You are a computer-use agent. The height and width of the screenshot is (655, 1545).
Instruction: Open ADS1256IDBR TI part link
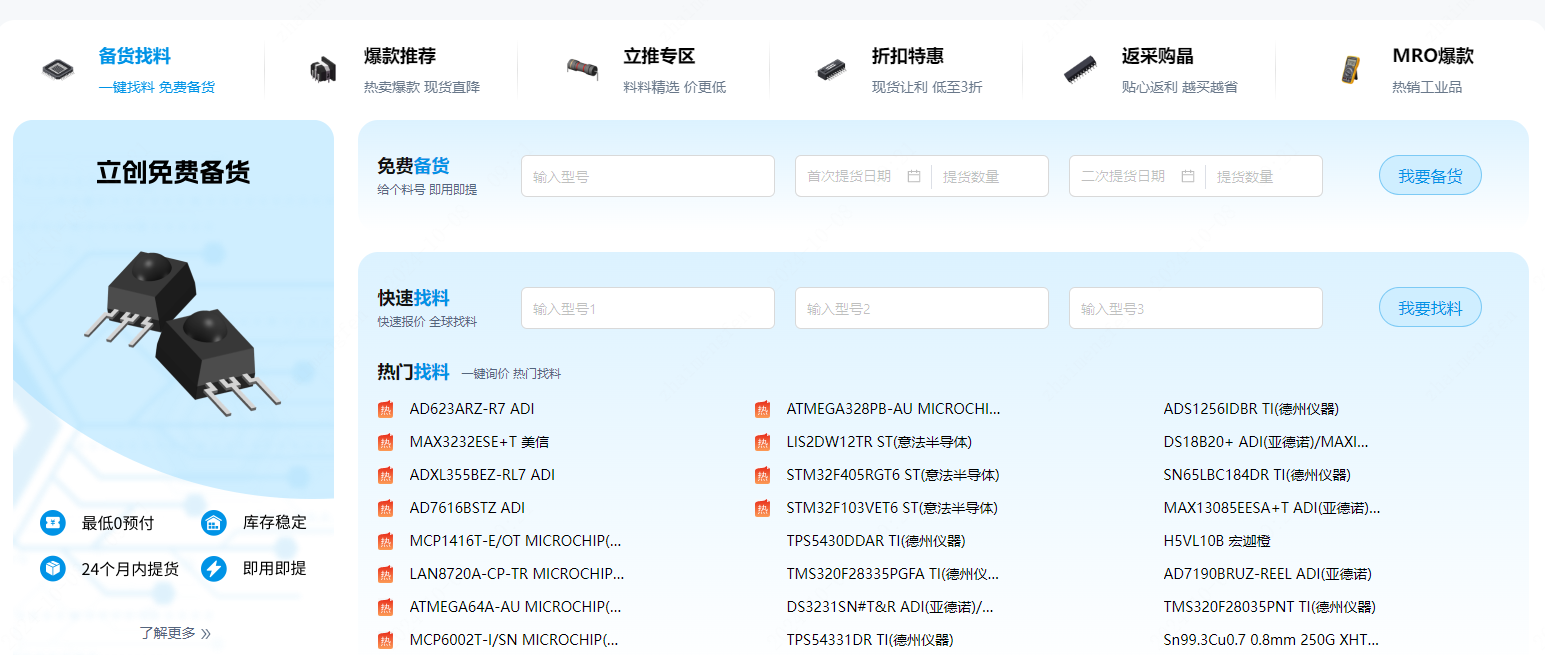pyautogui.click(x=1251, y=409)
